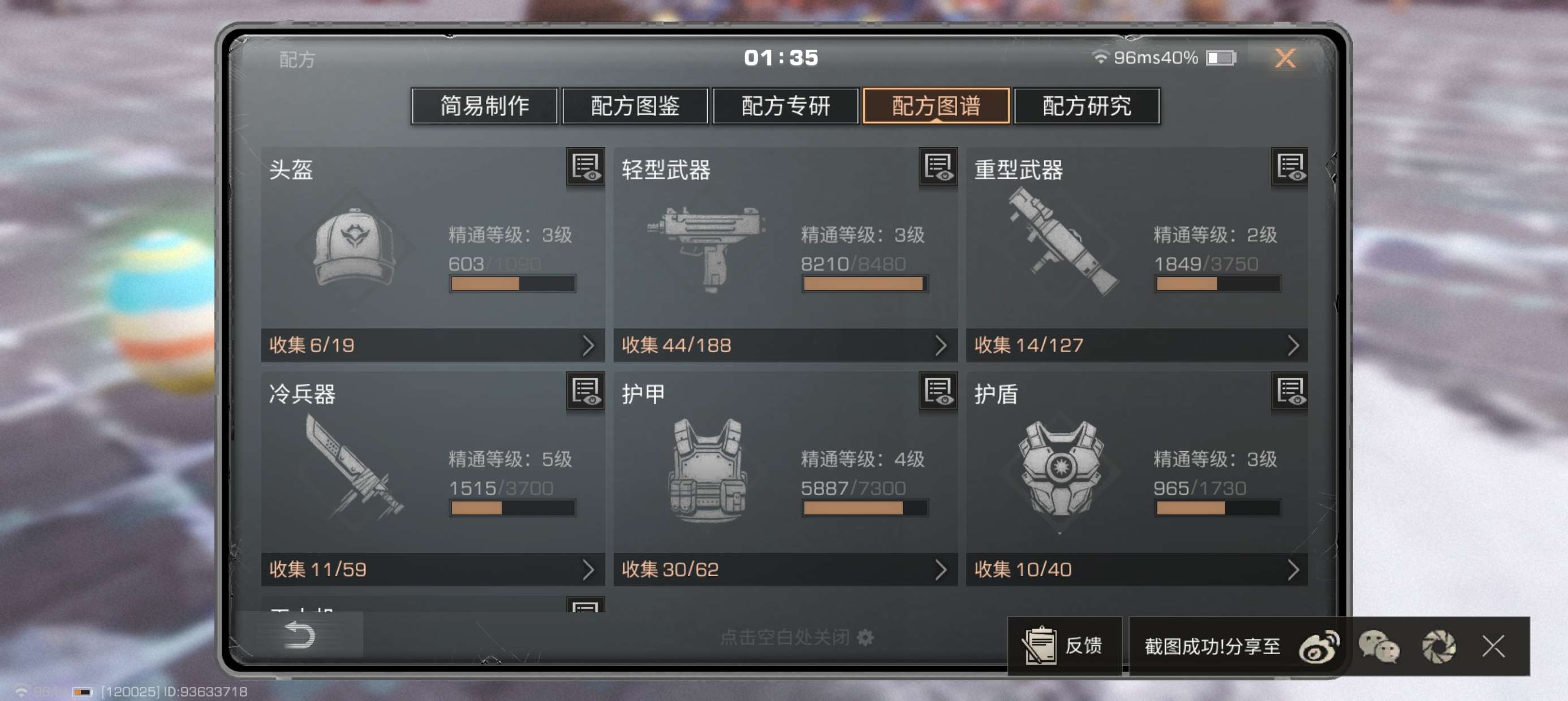
Task: Switch to the 简易制作 tab
Action: (485, 106)
